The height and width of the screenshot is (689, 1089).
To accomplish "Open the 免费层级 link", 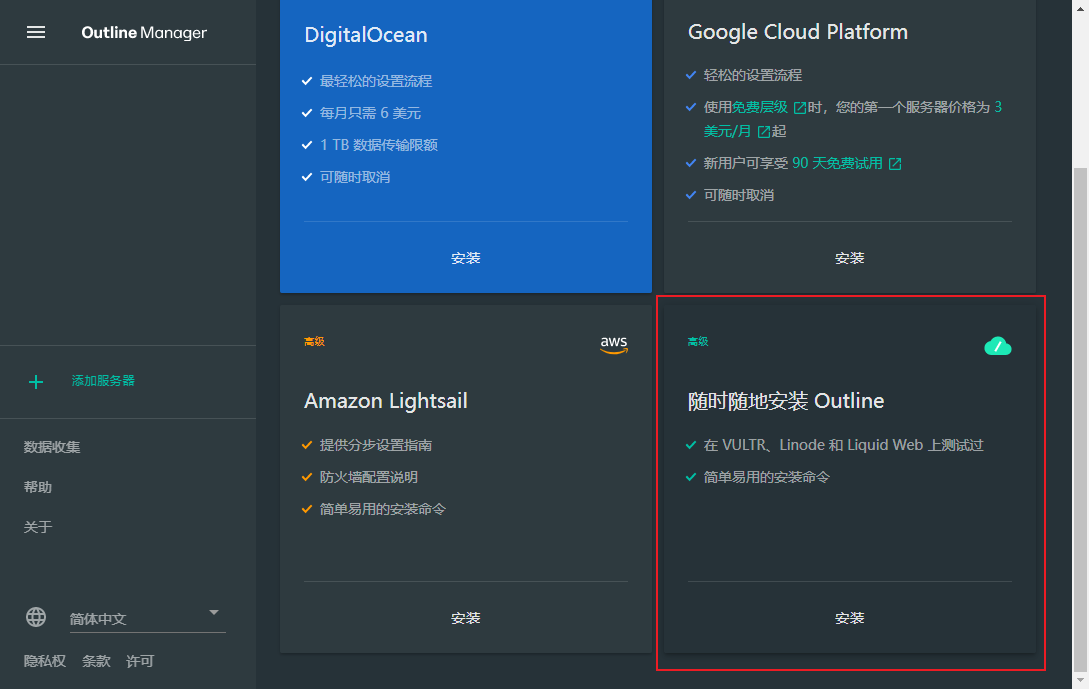I will (x=760, y=107).
